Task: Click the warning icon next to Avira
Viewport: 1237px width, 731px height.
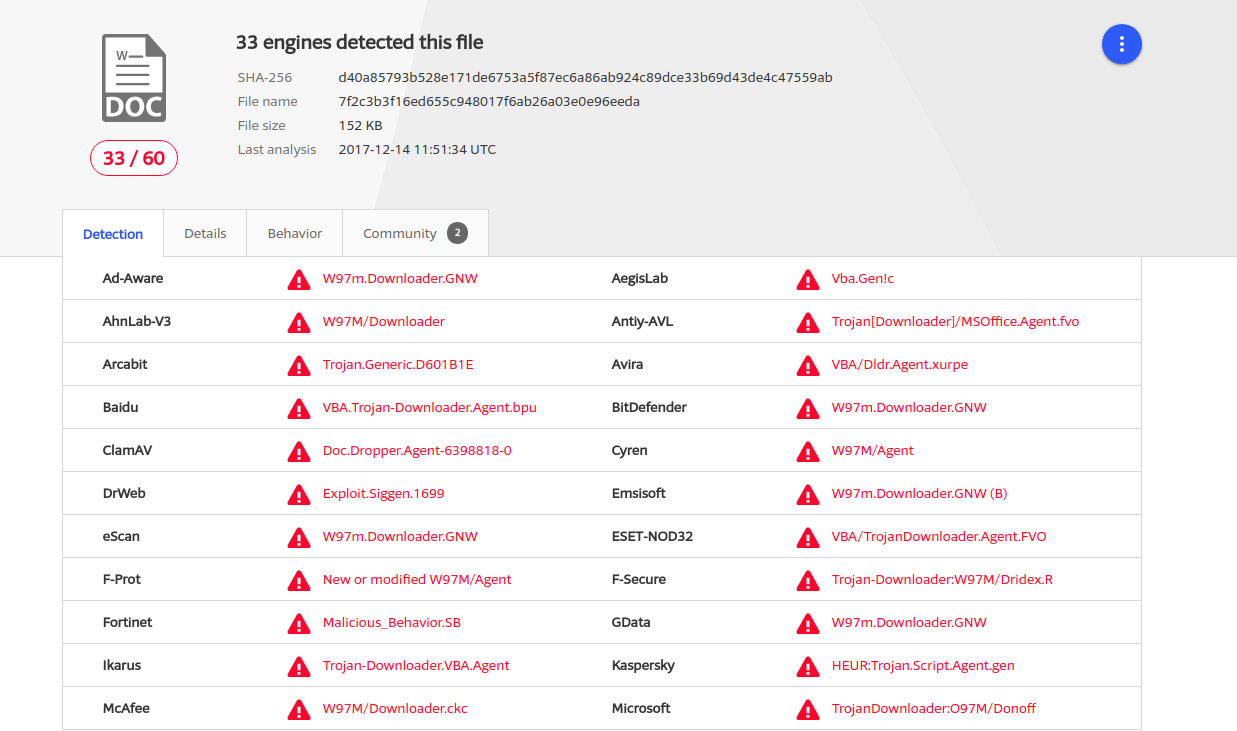Action: pos(808,365)
